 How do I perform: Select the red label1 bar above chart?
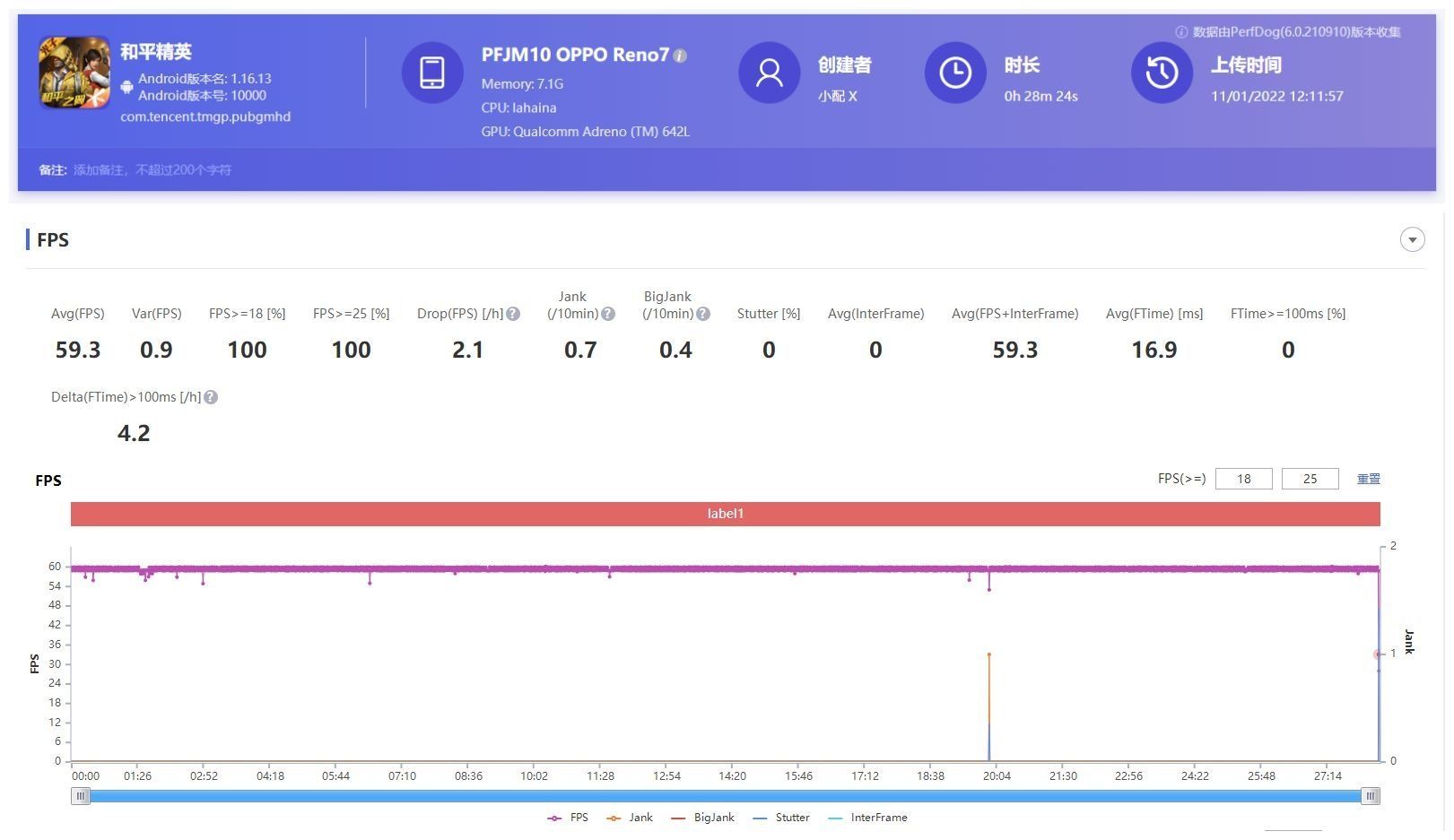coord(725,514)
